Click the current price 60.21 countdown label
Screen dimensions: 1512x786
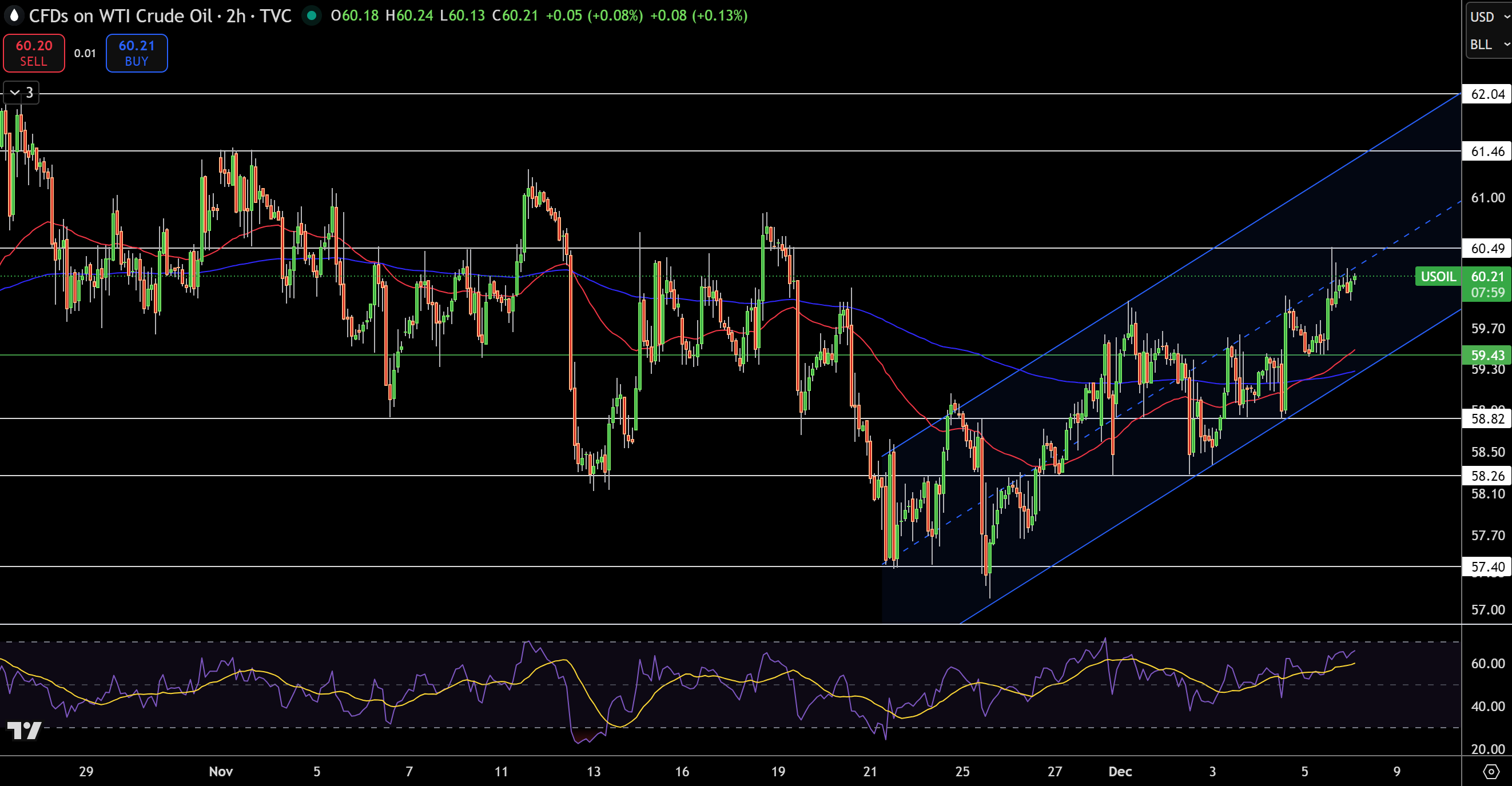(x=1487, y=284)
